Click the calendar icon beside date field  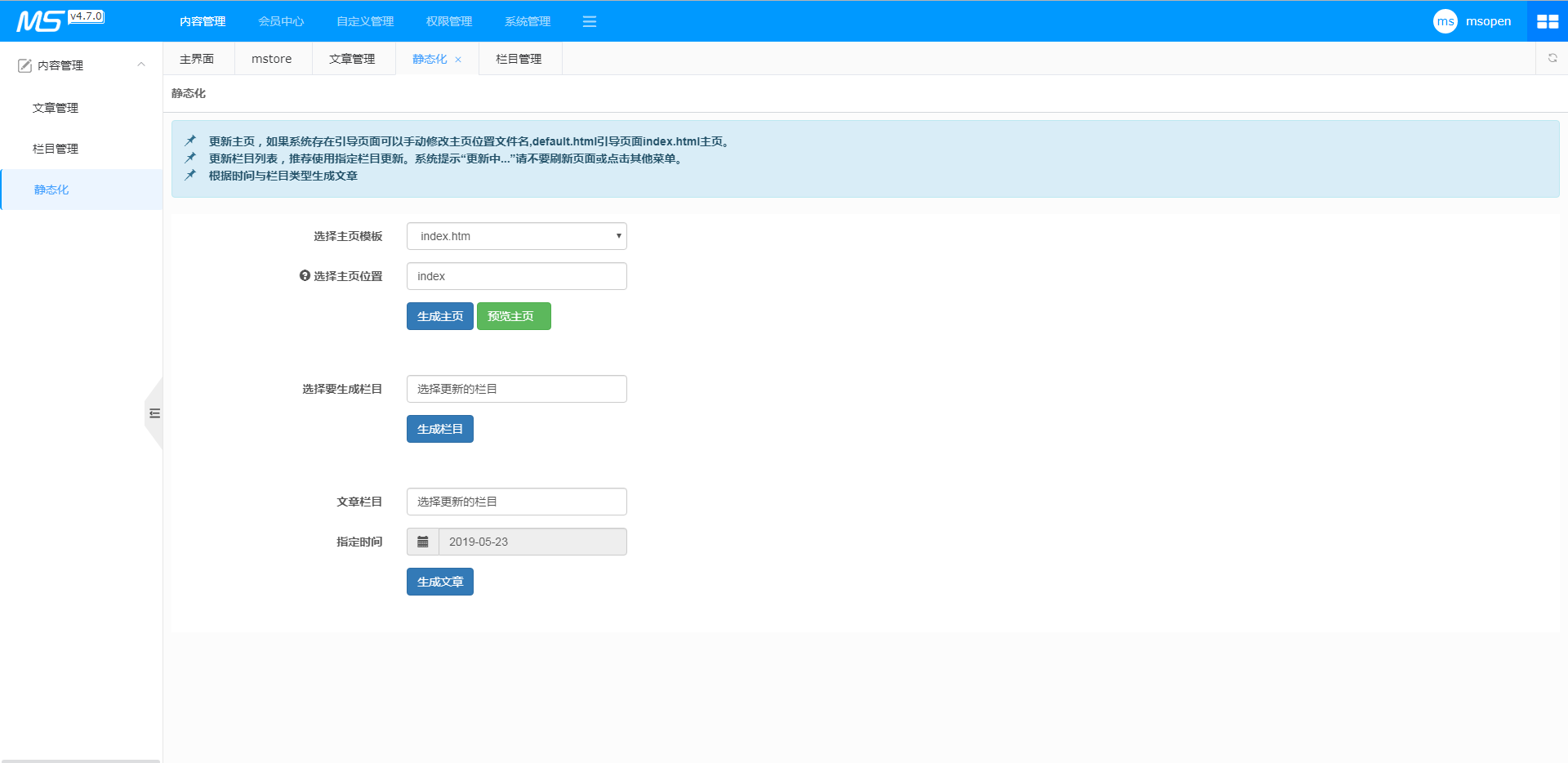[423, 542]
